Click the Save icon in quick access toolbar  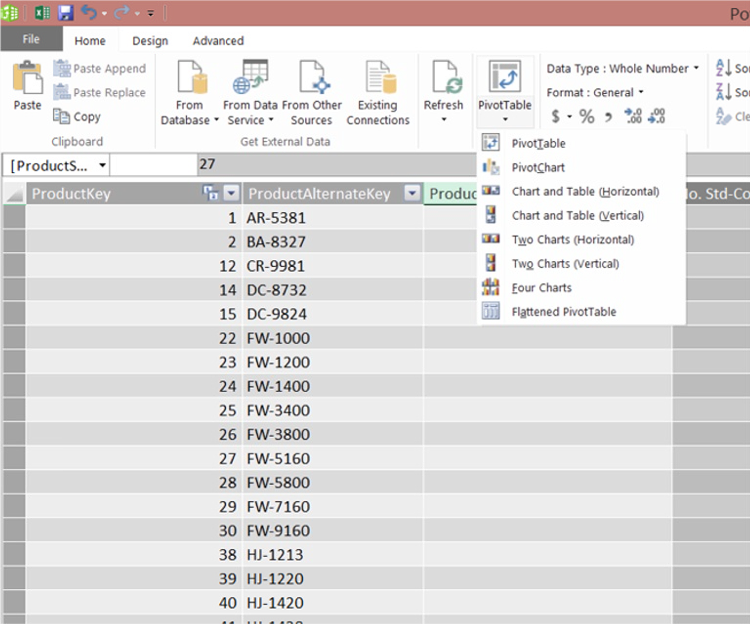(66, 13)
